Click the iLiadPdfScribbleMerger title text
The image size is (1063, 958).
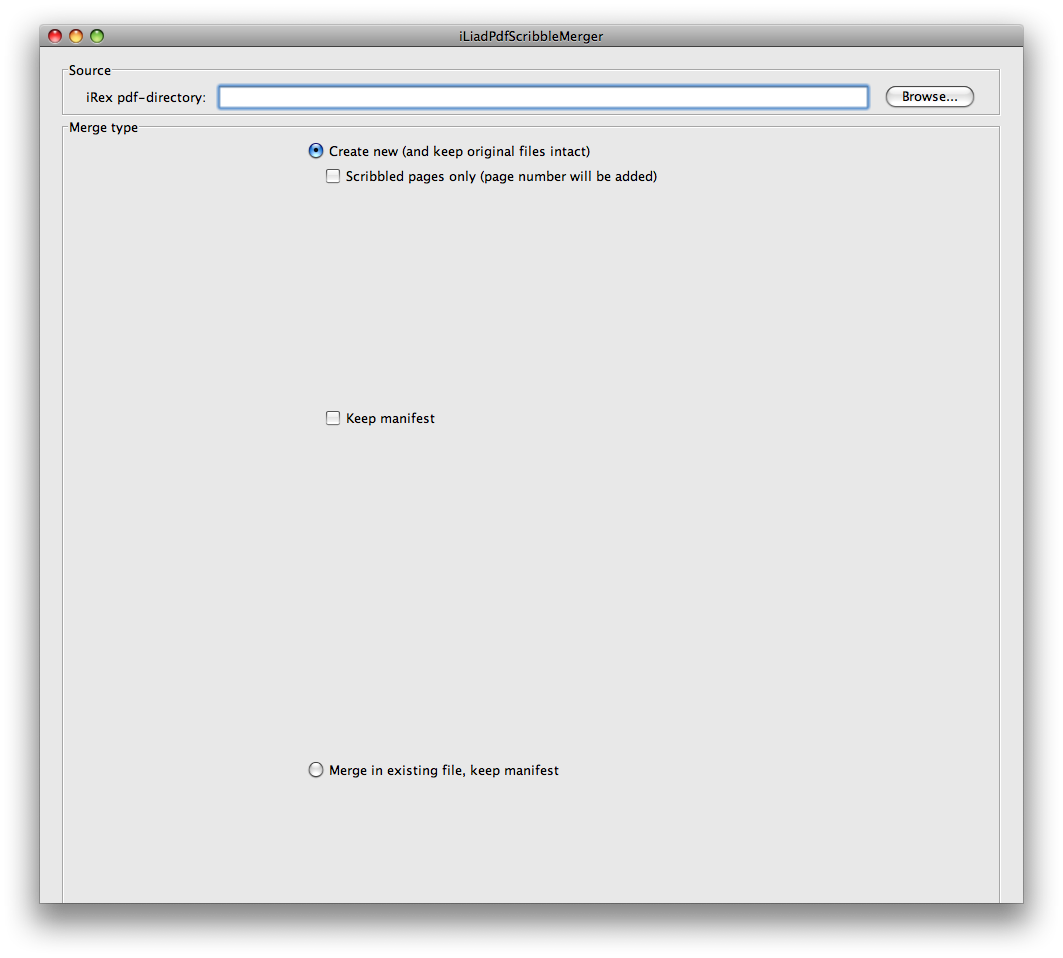(x=531, y=37)
